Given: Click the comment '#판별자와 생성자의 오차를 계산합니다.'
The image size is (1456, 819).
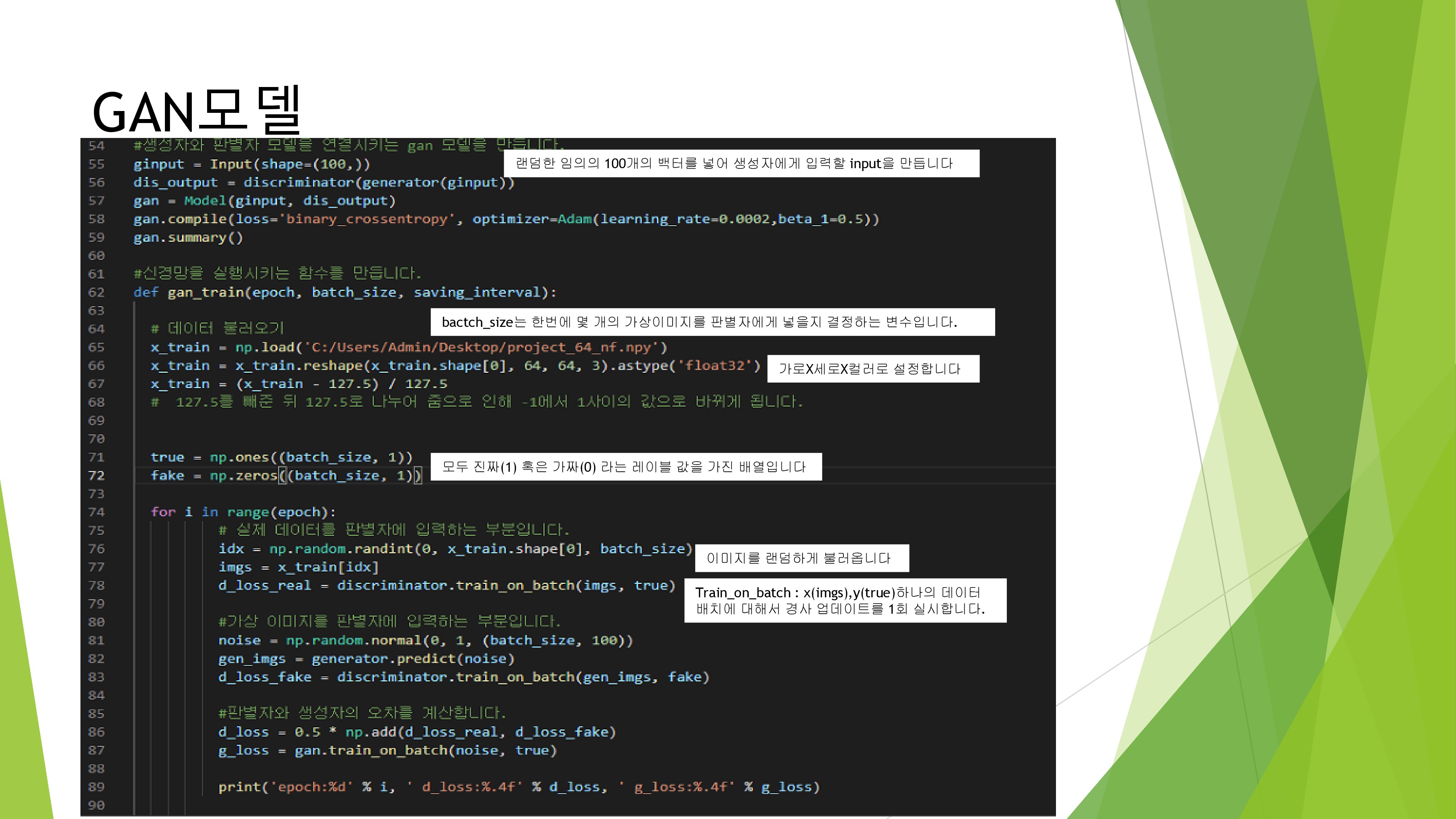Looking at the screenshot, I should coord(362,713).
